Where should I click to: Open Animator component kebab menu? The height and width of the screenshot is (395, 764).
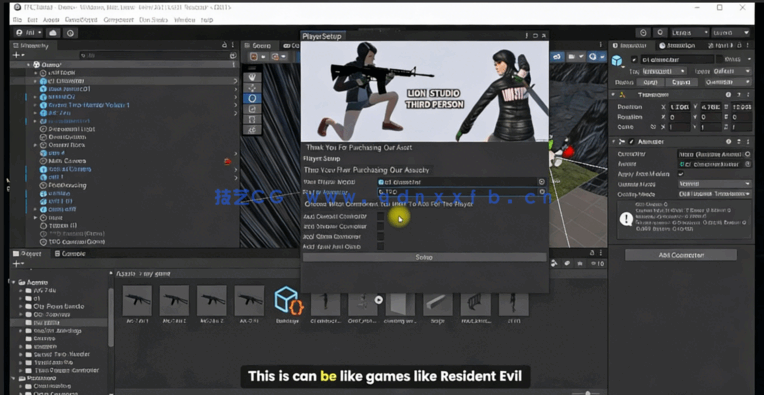coord(747,142)
